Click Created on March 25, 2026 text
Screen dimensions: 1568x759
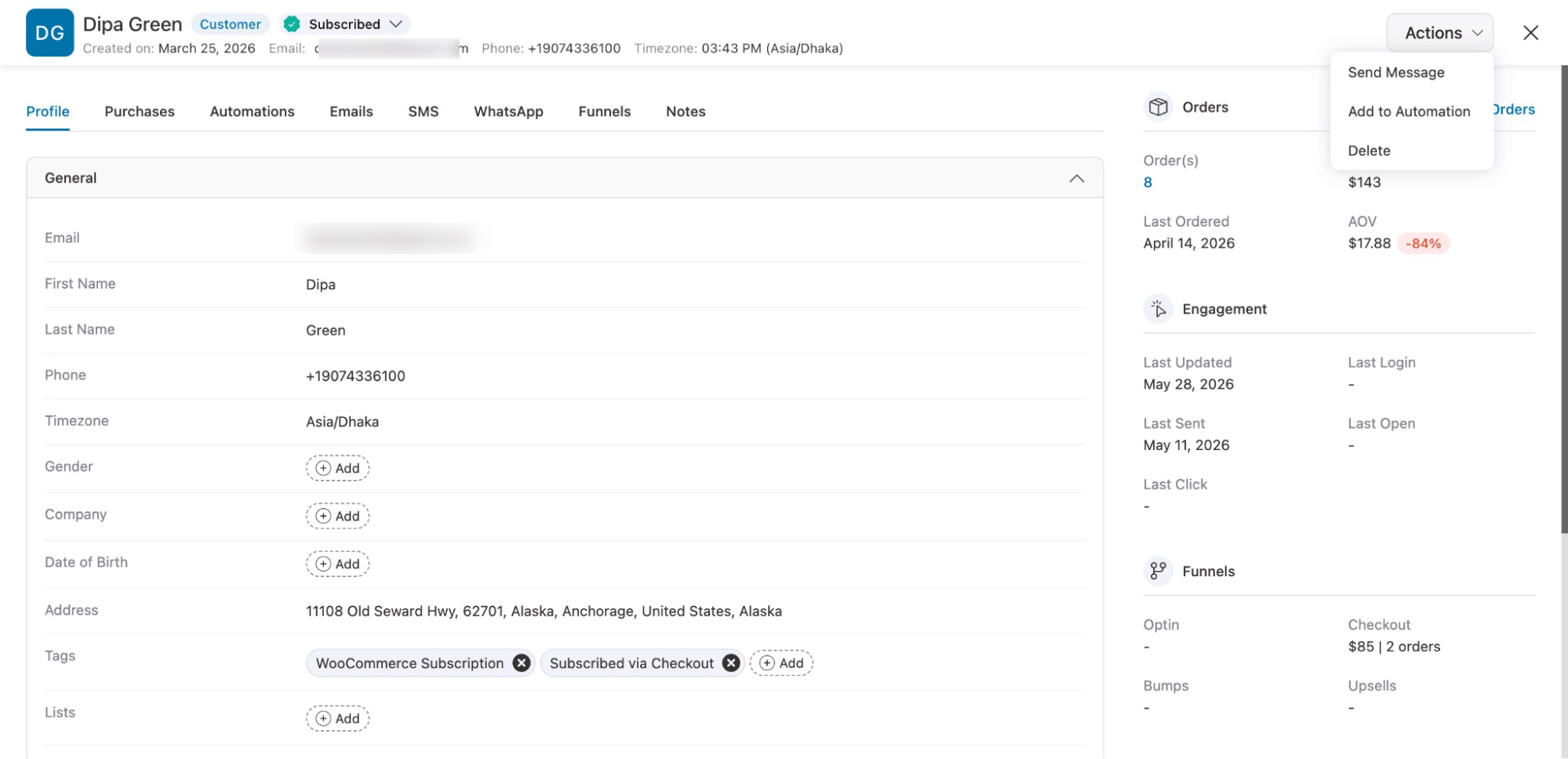pos(169,49)
